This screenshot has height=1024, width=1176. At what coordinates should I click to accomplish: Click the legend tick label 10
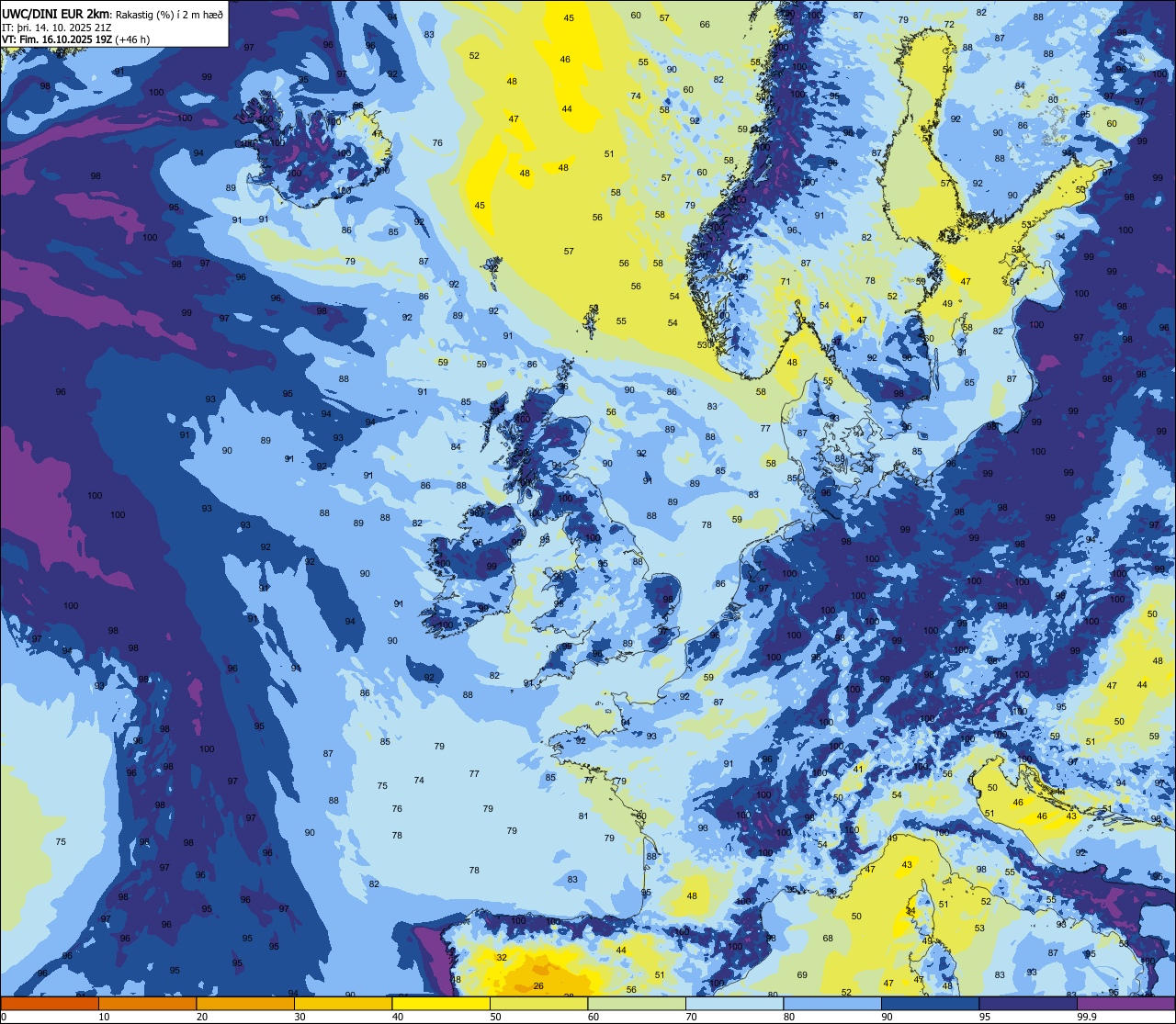tap(104, 1017)
